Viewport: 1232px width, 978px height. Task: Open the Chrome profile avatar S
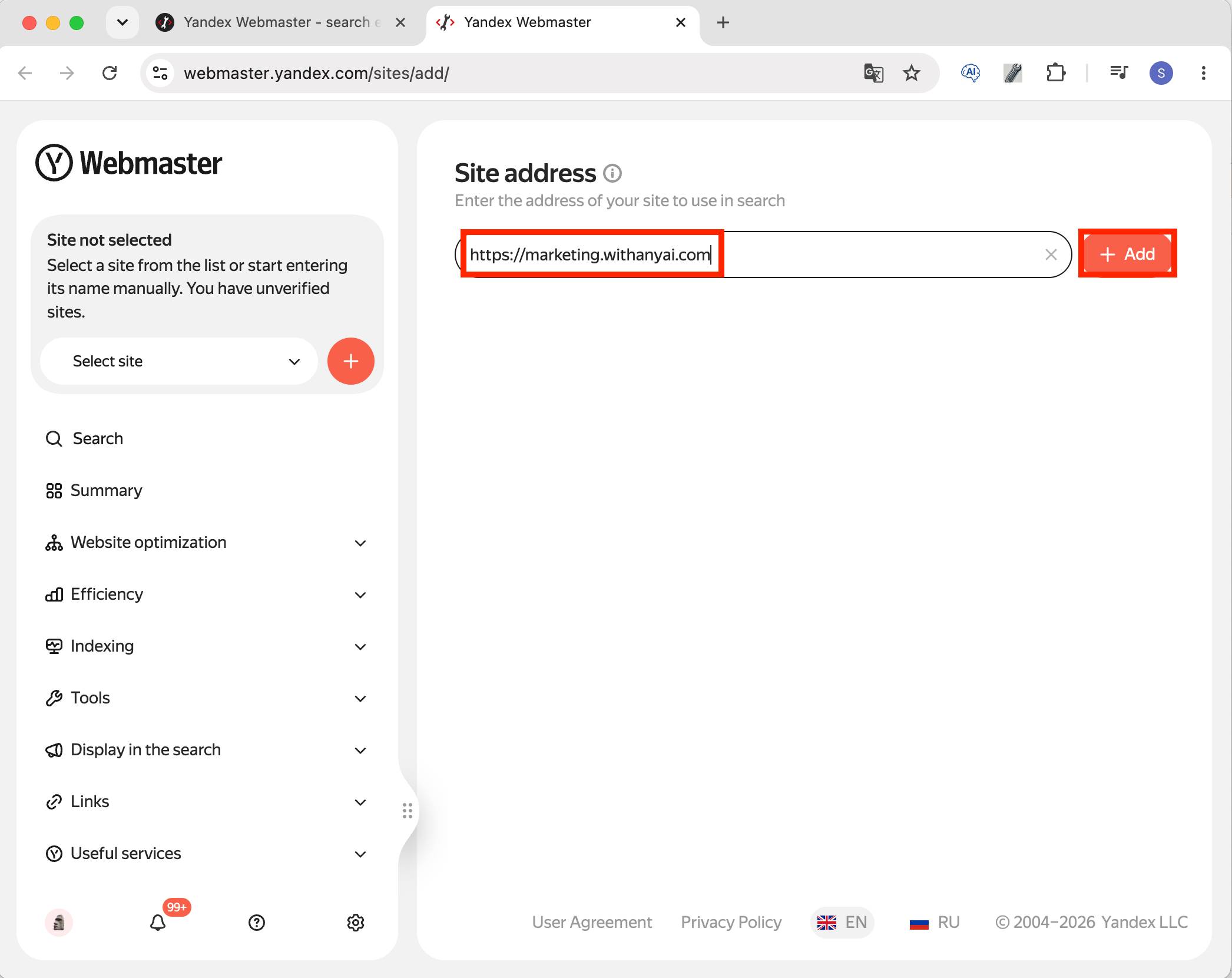point(1161,73)
